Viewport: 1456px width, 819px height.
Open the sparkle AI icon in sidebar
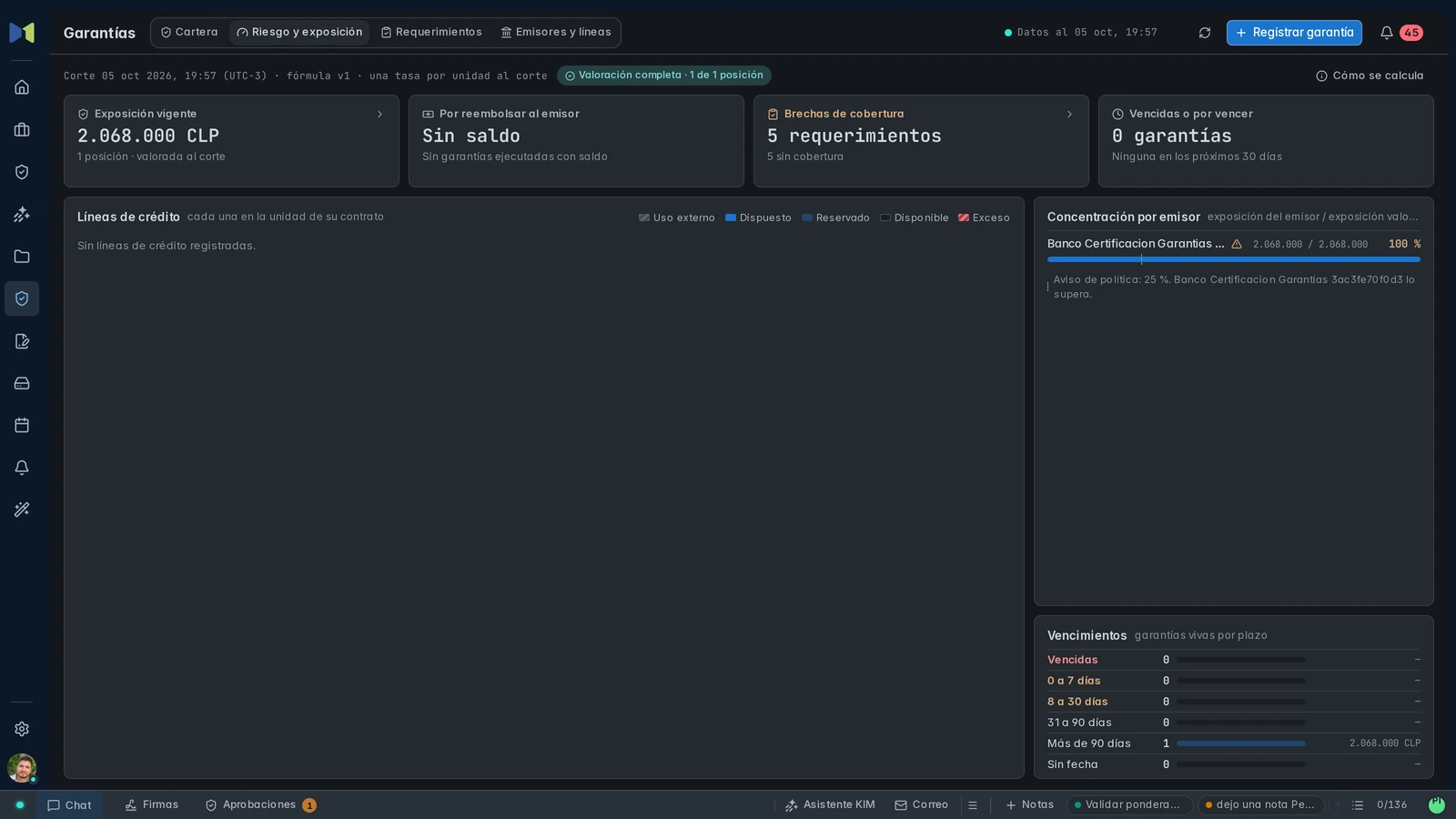pyautogui.click(x=22, y=215)
